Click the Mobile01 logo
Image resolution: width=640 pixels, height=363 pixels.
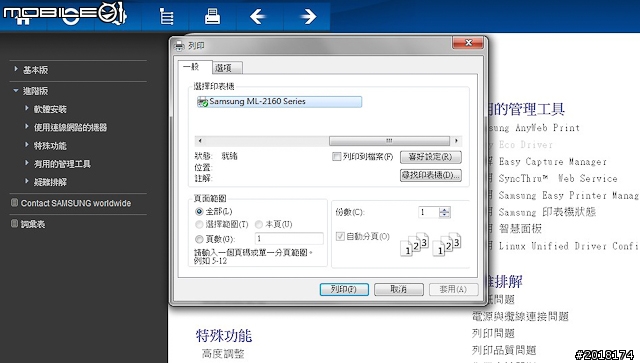pos(65,13)
